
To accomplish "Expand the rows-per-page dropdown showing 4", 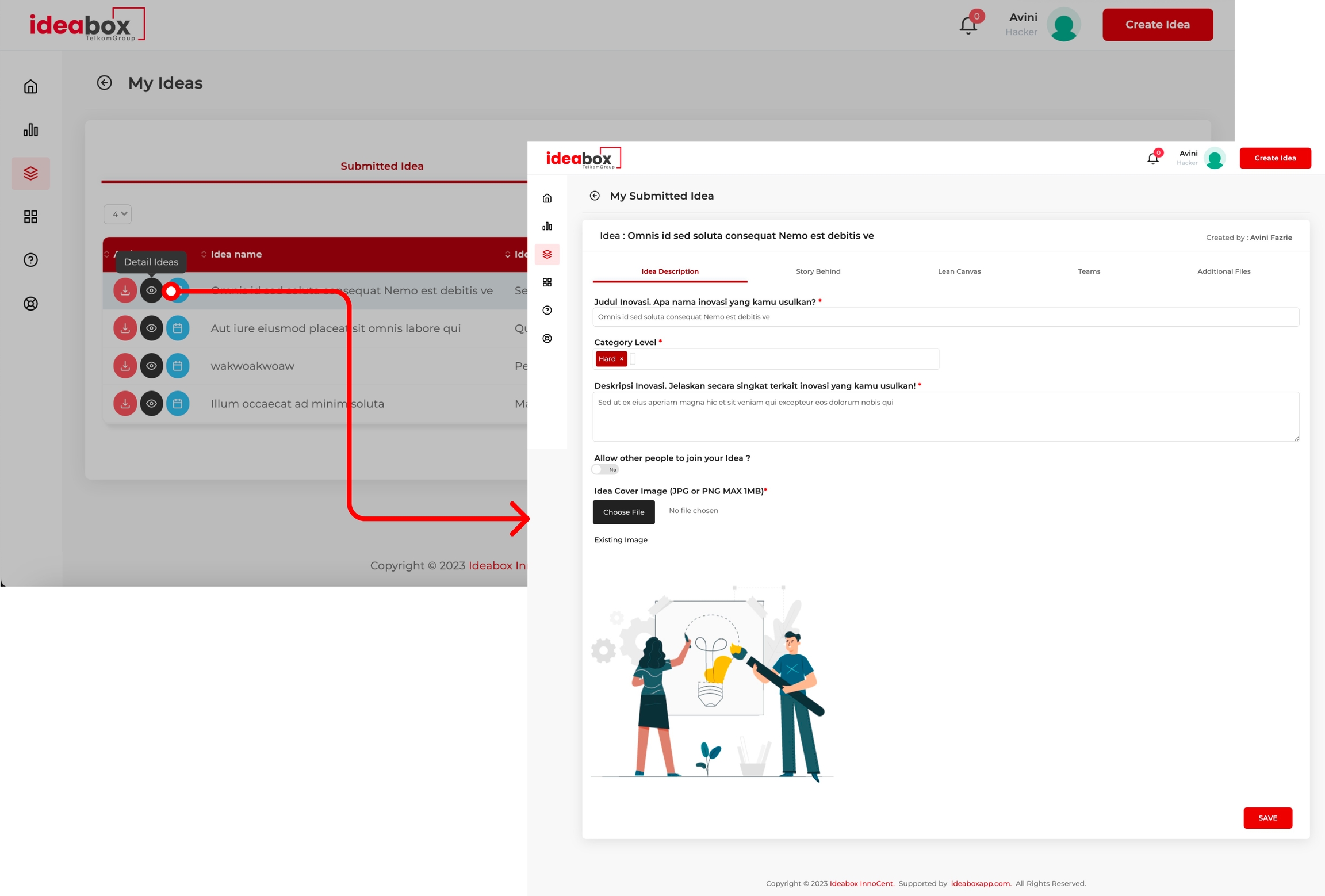I will pos(118,214).
